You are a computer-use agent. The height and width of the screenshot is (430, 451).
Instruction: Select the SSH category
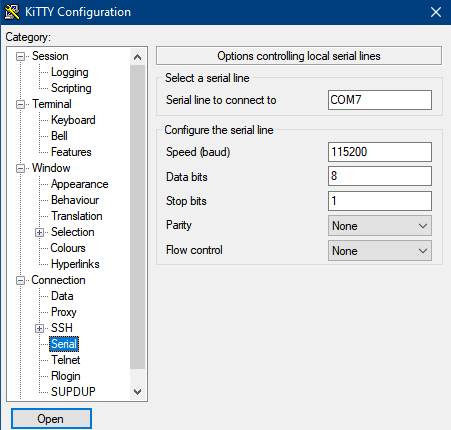[x=62, y=328]
